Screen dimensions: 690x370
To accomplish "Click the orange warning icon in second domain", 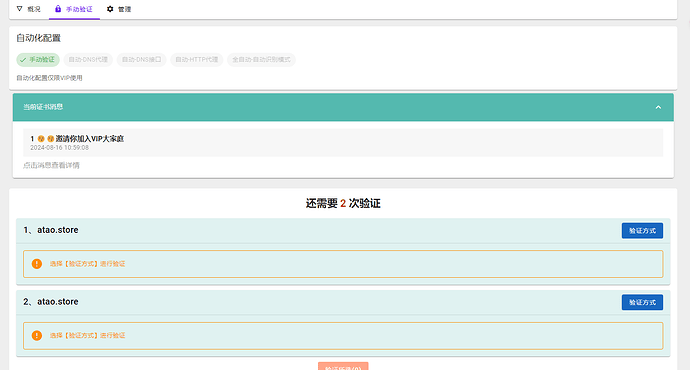I will click(37, 335).
